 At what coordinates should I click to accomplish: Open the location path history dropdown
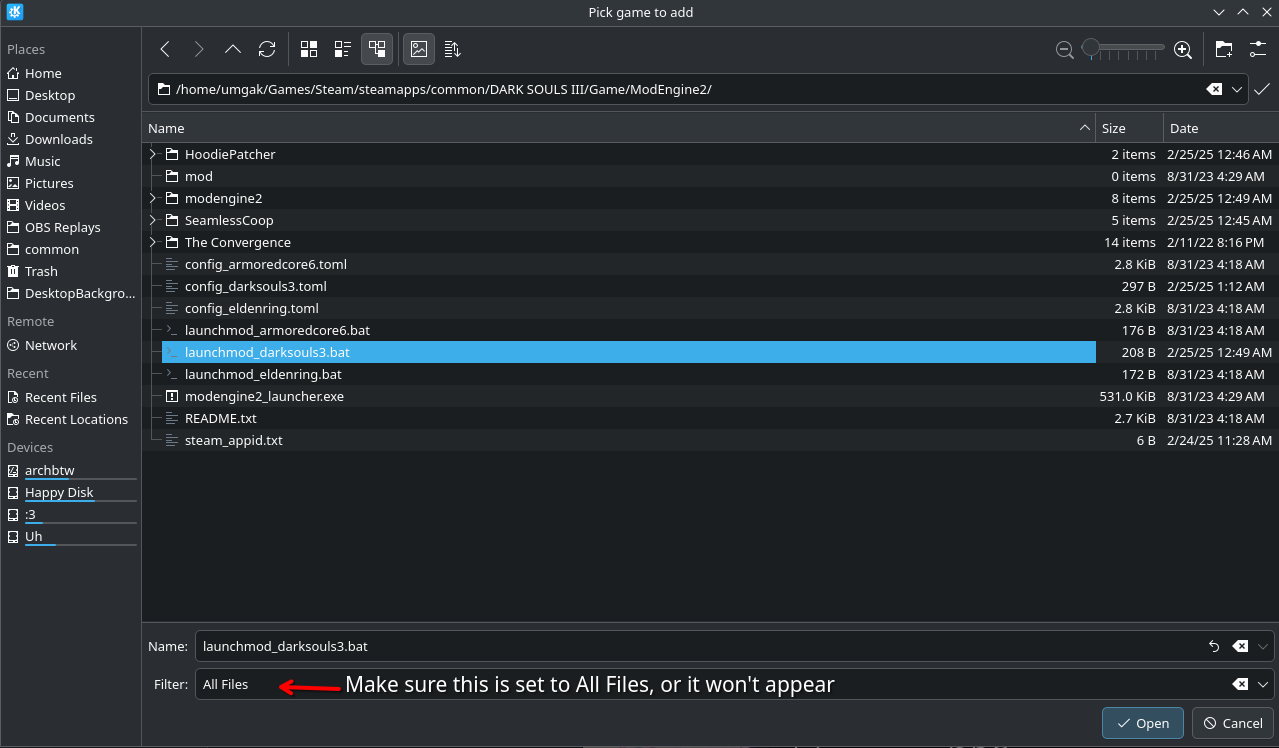(x=1238, y=89)
